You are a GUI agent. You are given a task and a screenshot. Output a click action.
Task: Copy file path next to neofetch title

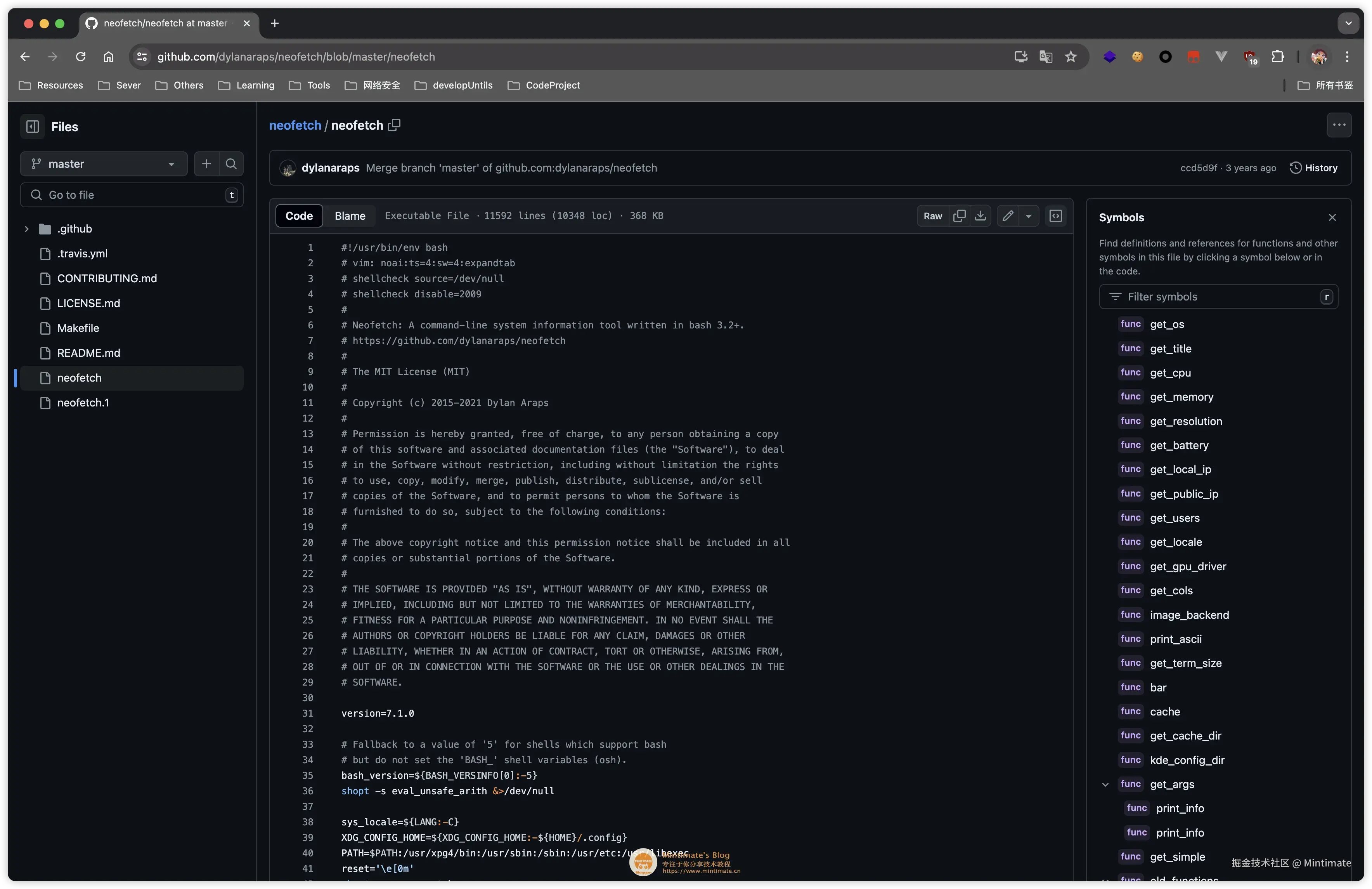coord(394,125)
